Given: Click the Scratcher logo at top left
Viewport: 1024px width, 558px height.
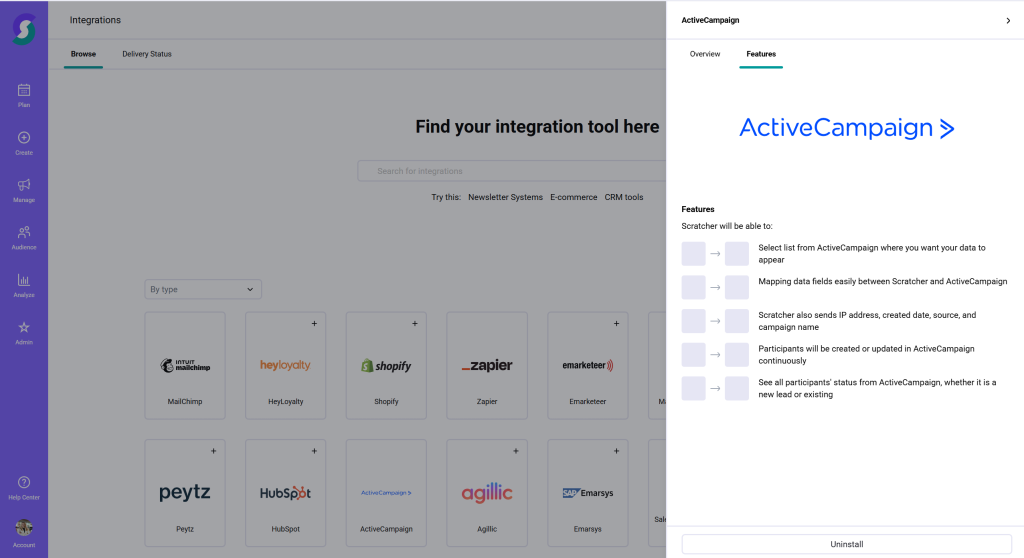Looking at the screenshot, I should (x=24, y=26).
